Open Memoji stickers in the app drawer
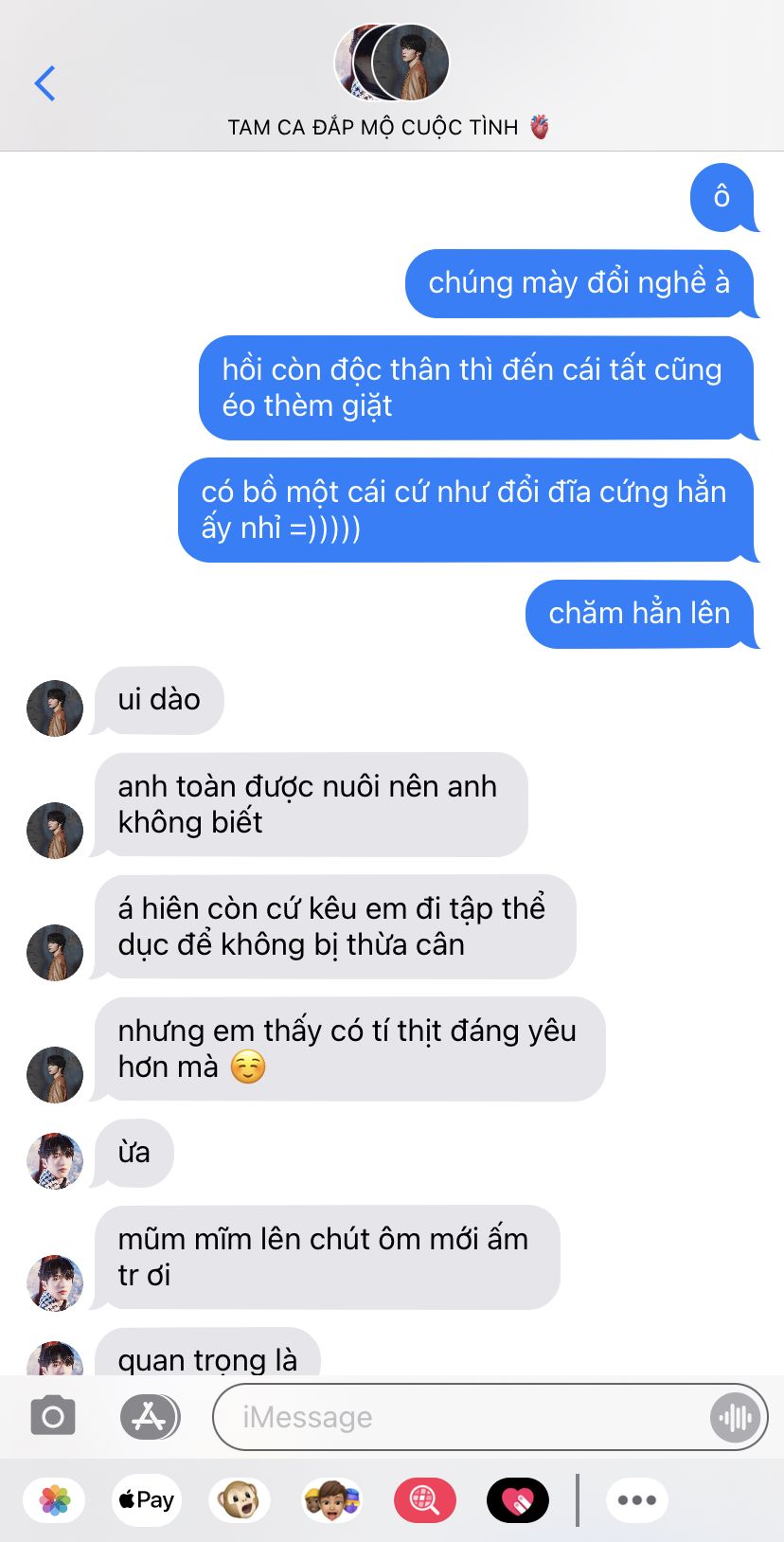This screenshot has width=784, height=1542. (332, 1500)
